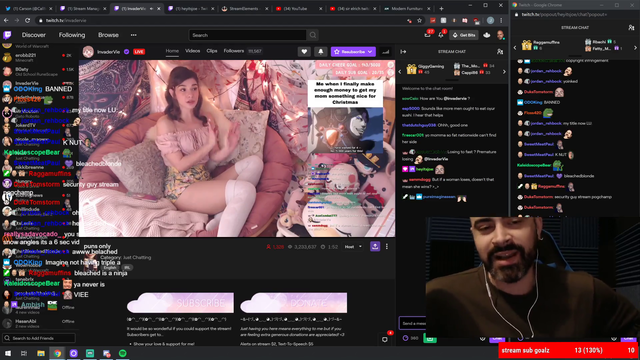Viewport: 640px width, 360px height.
Task: Open a new tab with the plus icon
Action: [x=441, y=8]
